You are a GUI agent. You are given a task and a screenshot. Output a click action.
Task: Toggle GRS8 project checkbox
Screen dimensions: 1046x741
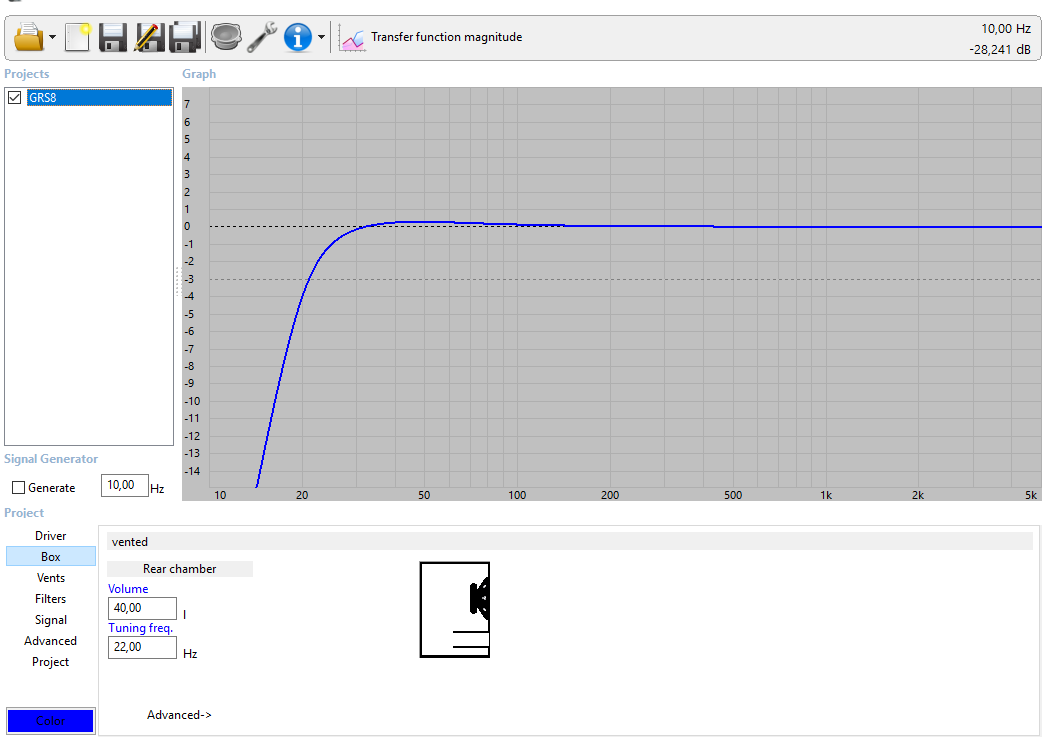click(15, 97)
